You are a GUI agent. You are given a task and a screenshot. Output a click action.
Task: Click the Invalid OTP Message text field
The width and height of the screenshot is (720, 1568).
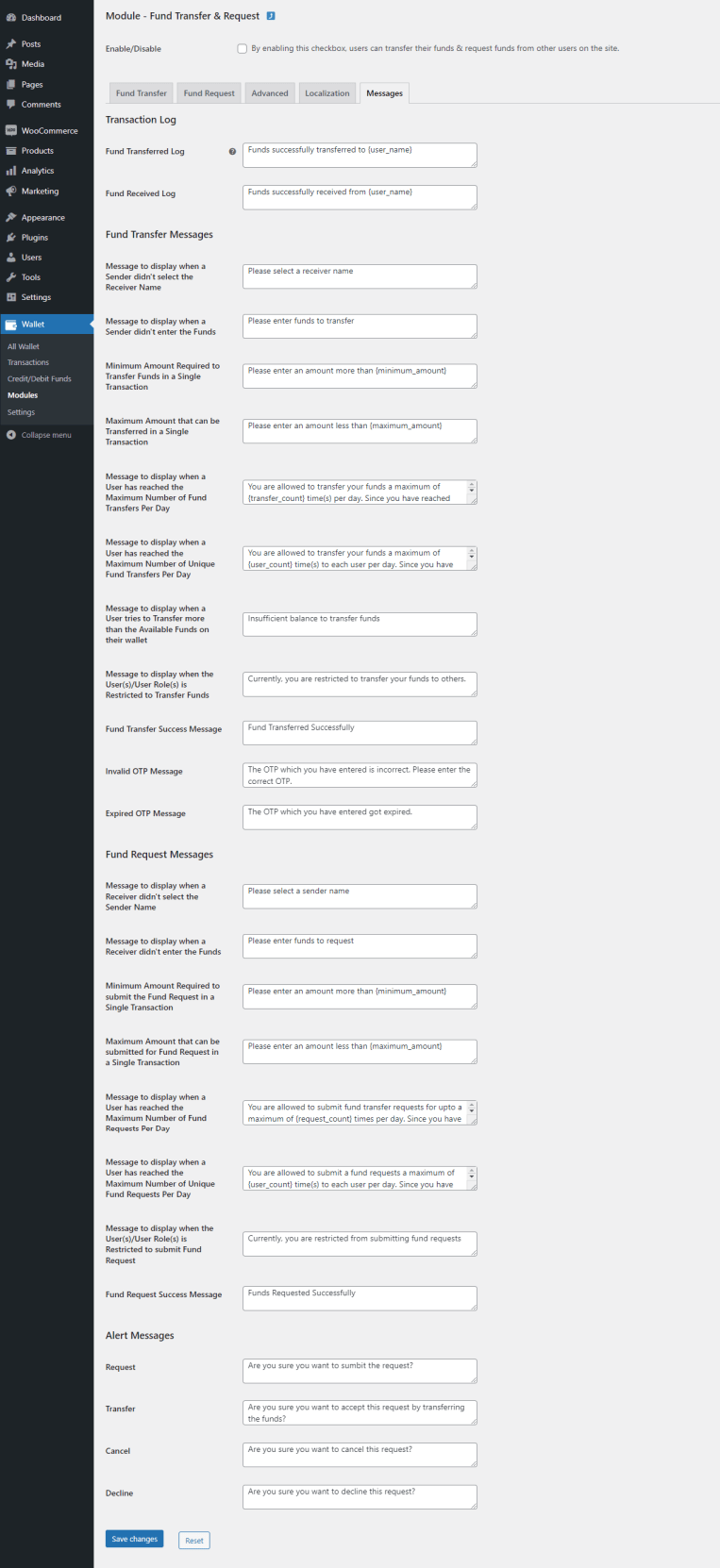click(359, 775)
